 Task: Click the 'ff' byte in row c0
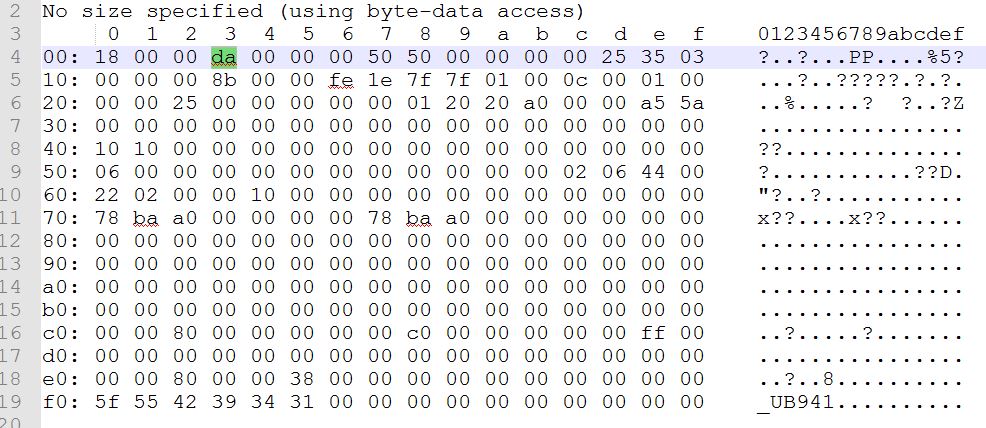[x=653, y=333]
